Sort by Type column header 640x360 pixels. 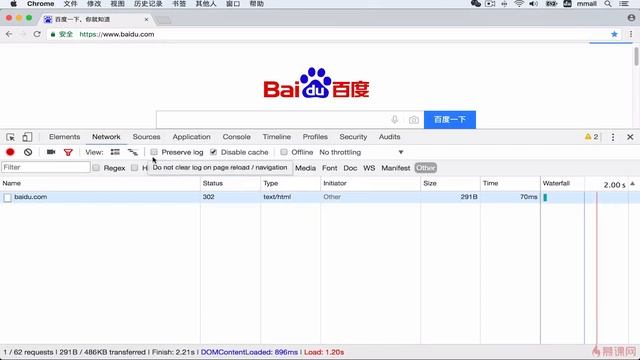pos(290,183)
